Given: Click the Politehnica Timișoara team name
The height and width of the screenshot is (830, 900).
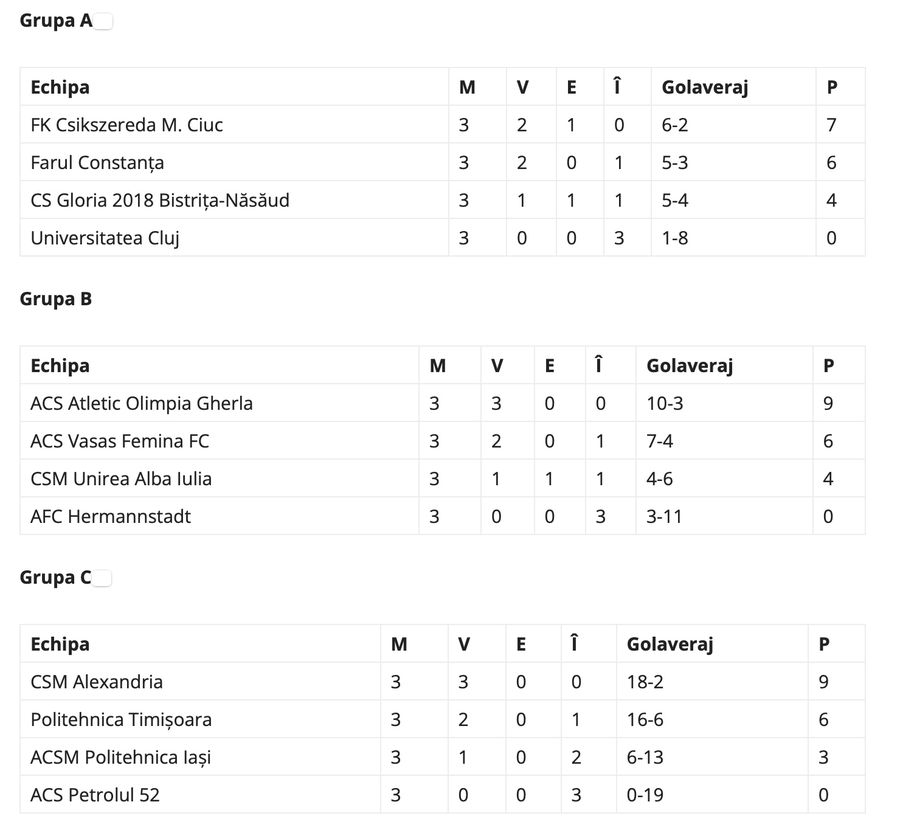Looking at the screenshot, I should [x=121, y=720].
